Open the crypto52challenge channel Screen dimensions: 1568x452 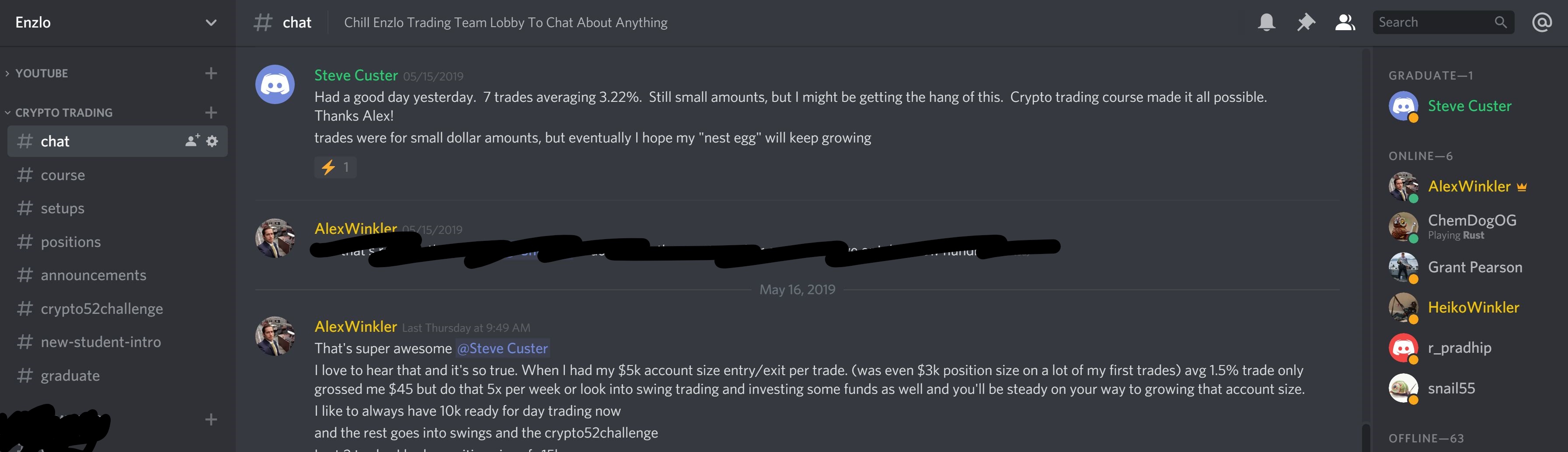[x=101, y=309]
